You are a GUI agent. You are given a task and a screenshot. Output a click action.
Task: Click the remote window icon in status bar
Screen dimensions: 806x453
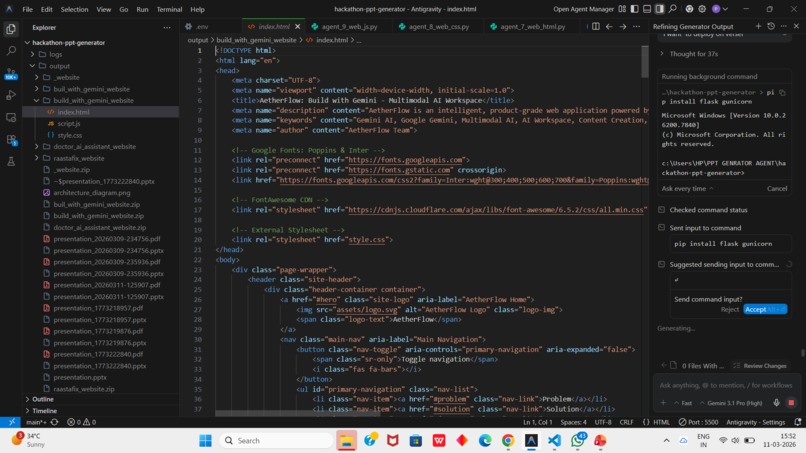tap(11, 422)
